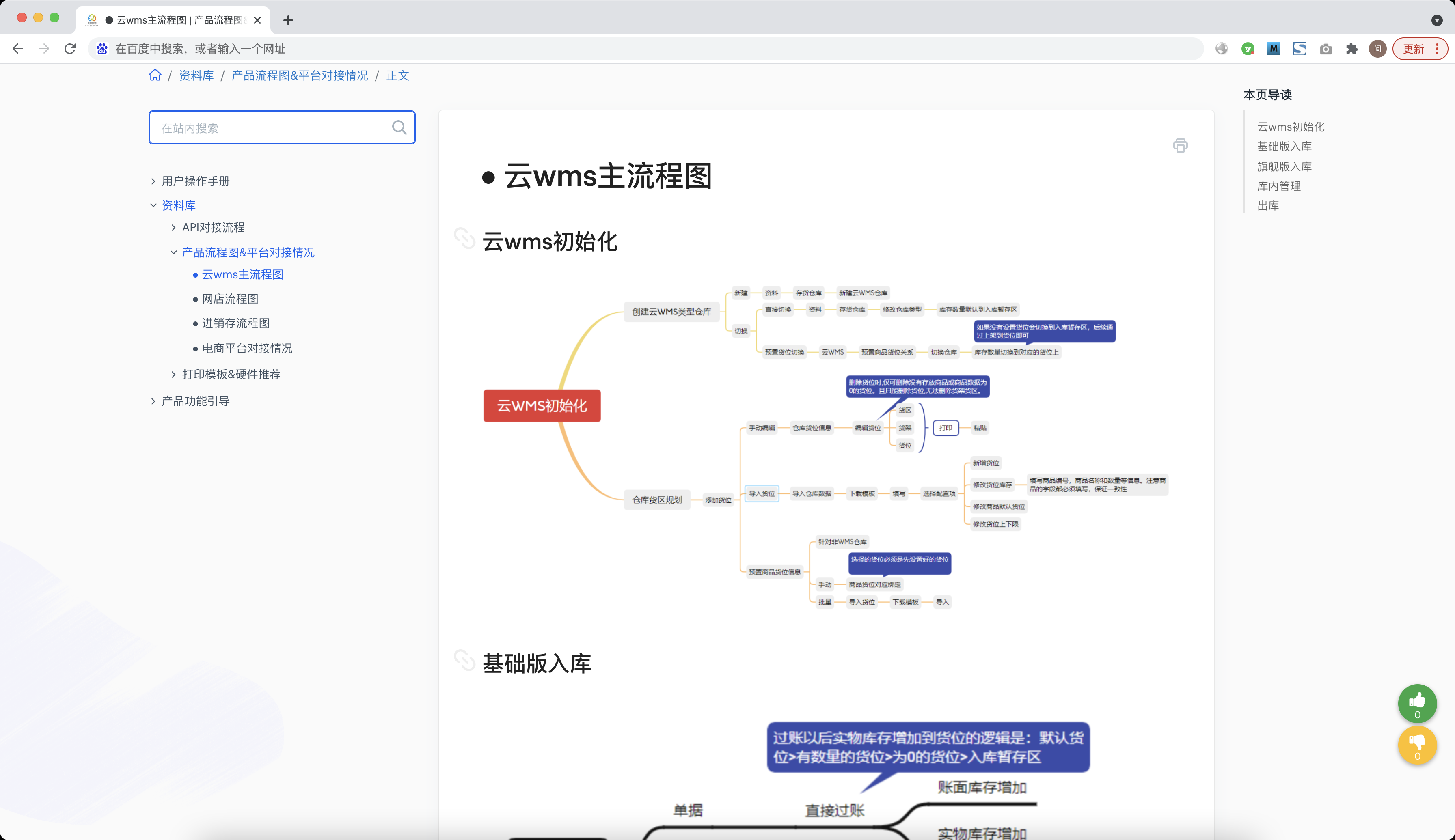Click the browser address bar
The width and height of the screenshot is (1455, 840).
pyautogui.click(x=645, y=49)
